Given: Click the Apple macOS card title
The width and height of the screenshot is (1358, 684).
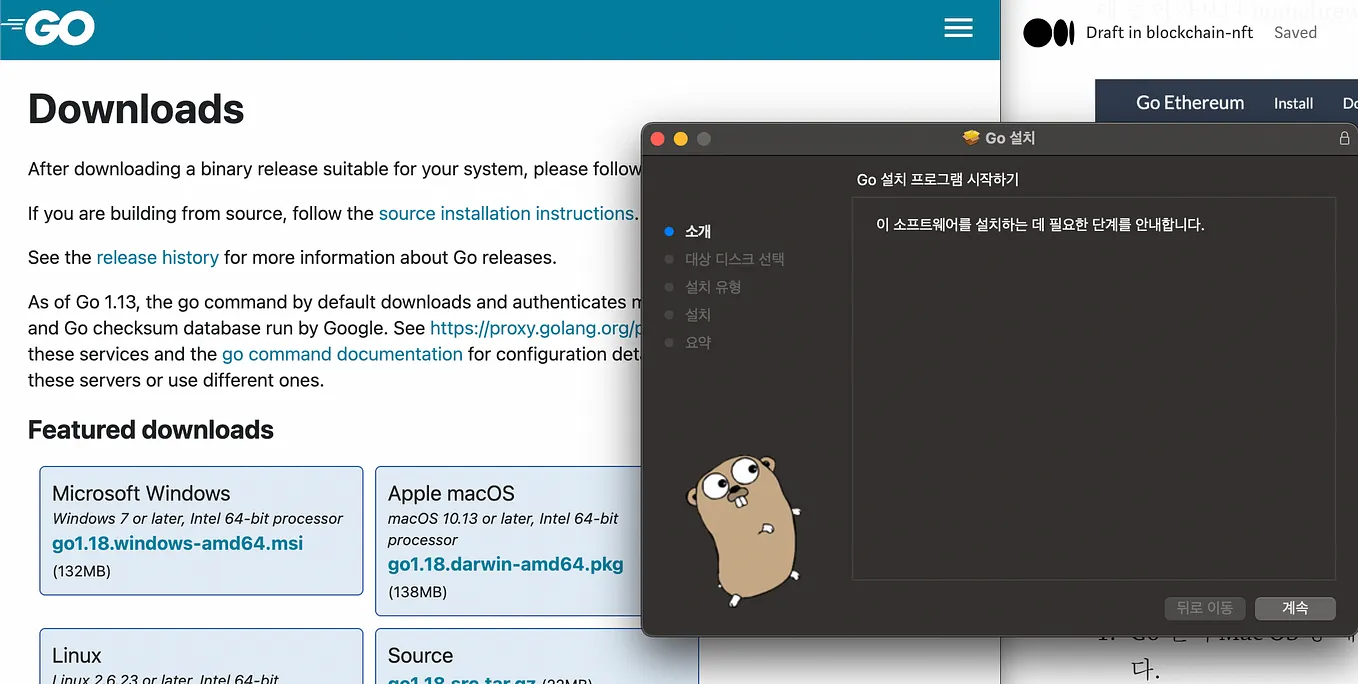Looking at the screenshot, I should [x=451, y=493].
